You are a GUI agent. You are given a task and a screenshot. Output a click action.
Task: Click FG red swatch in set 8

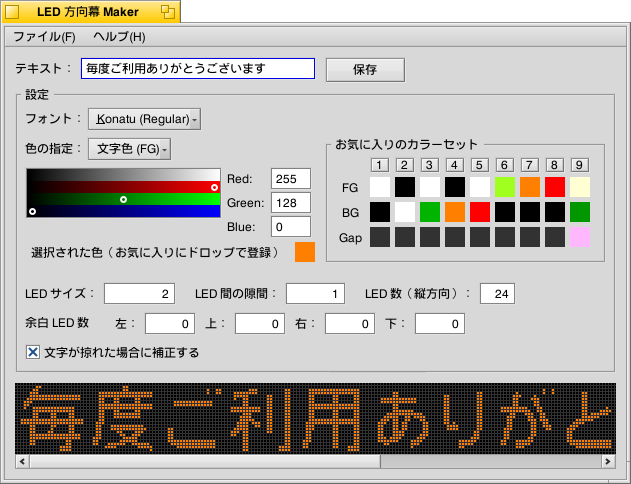click(555, 187)
